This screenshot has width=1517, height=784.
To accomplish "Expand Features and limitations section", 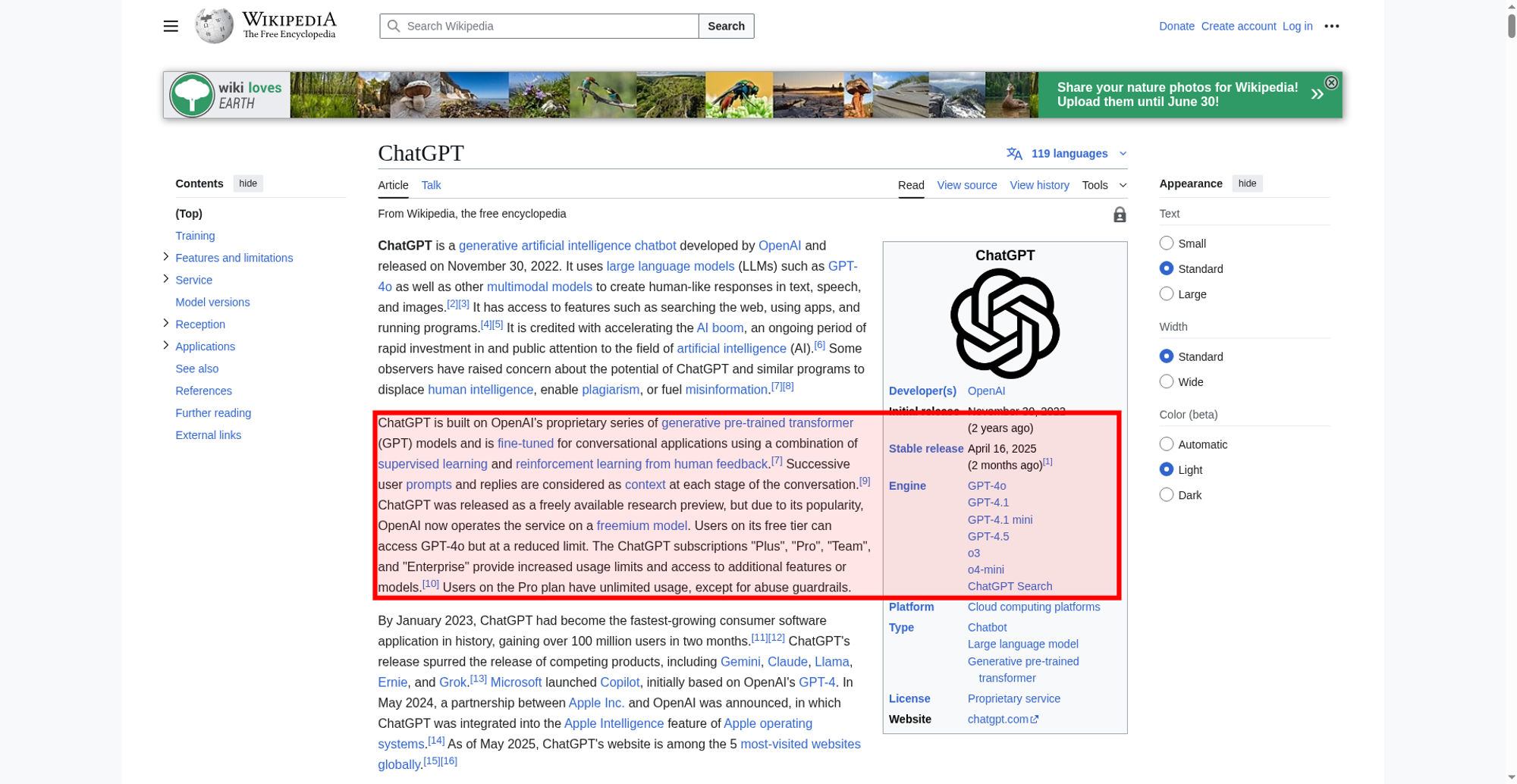I will 166,257.
